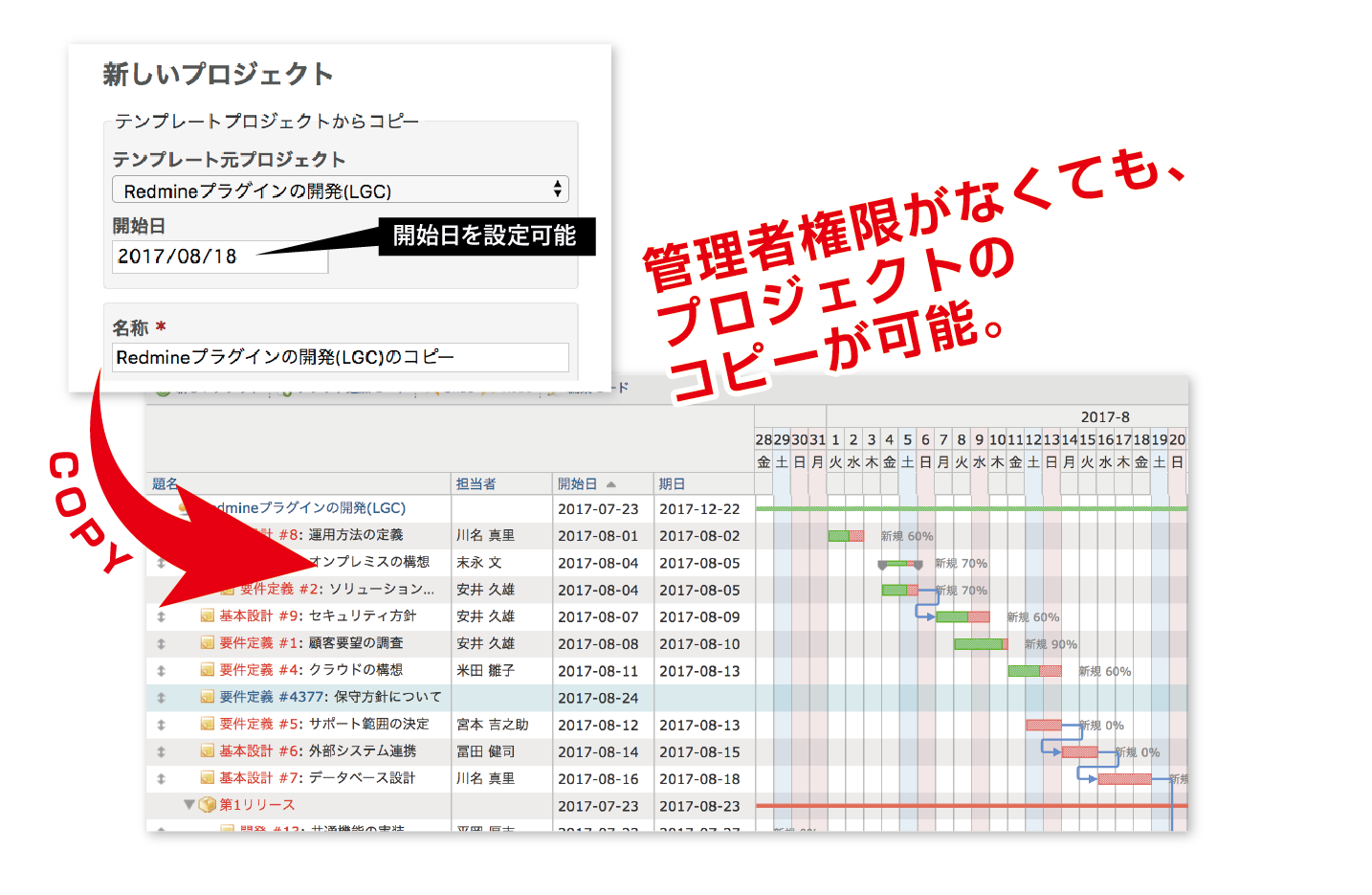
Task: Click Gantt bar for データベース設計 task
Action: click(x=1124, y=779)
